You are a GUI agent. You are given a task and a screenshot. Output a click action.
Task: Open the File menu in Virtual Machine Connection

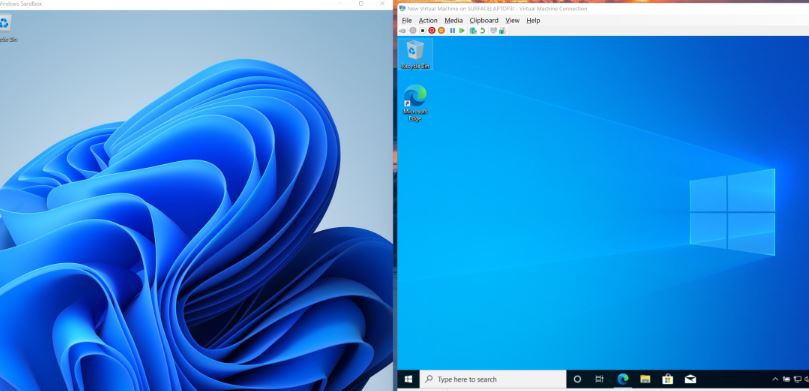[407, 20]
